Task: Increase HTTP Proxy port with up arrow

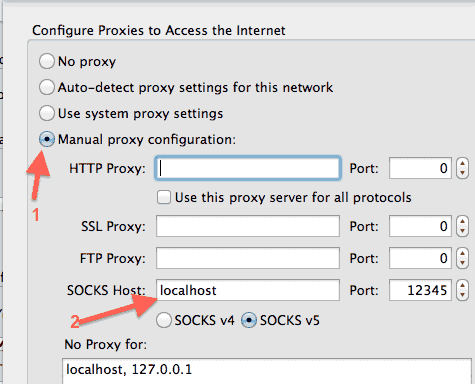Action: [462, 163]
